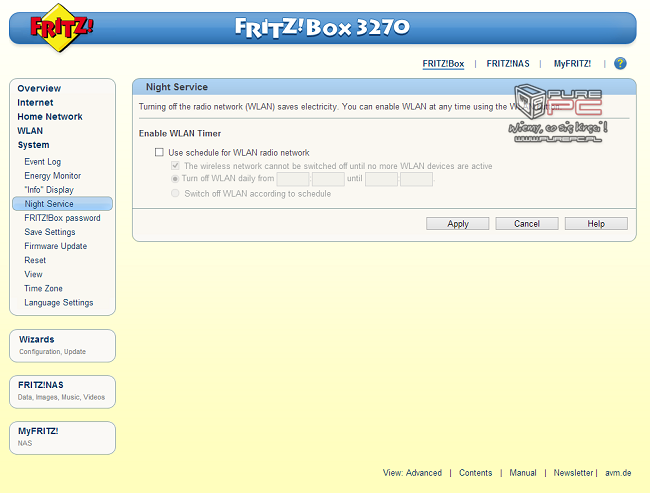Click the until minutes field
Screen dimensions: 650x493
(x=417, y=179)
